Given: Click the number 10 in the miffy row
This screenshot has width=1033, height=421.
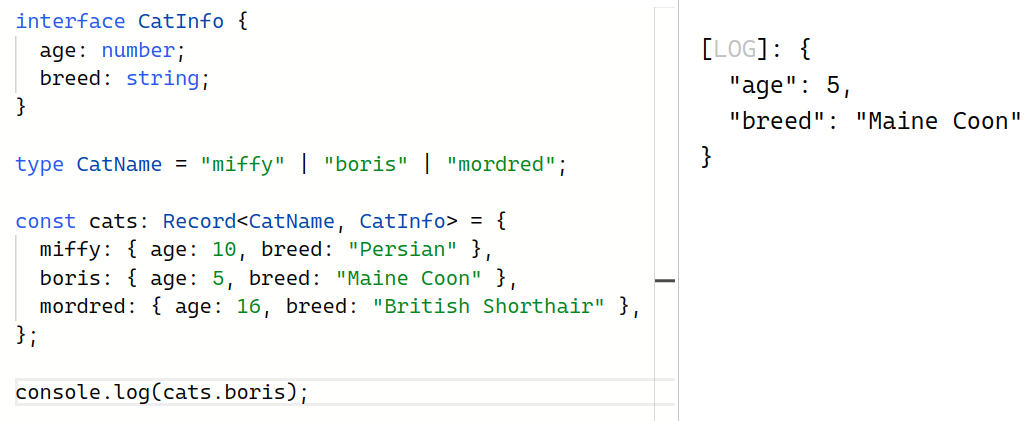Looking at the screenshot, I should point(224,250).
